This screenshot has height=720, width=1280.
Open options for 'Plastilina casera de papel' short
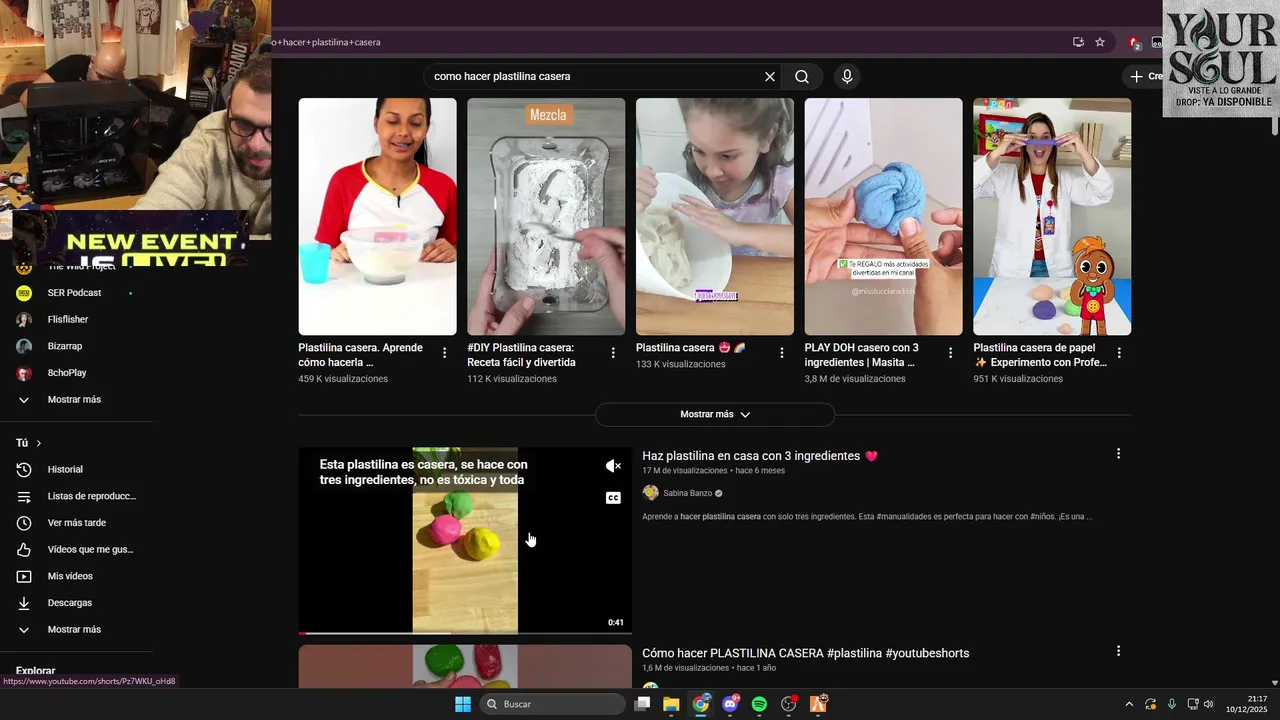click(x=1119, y=353)
